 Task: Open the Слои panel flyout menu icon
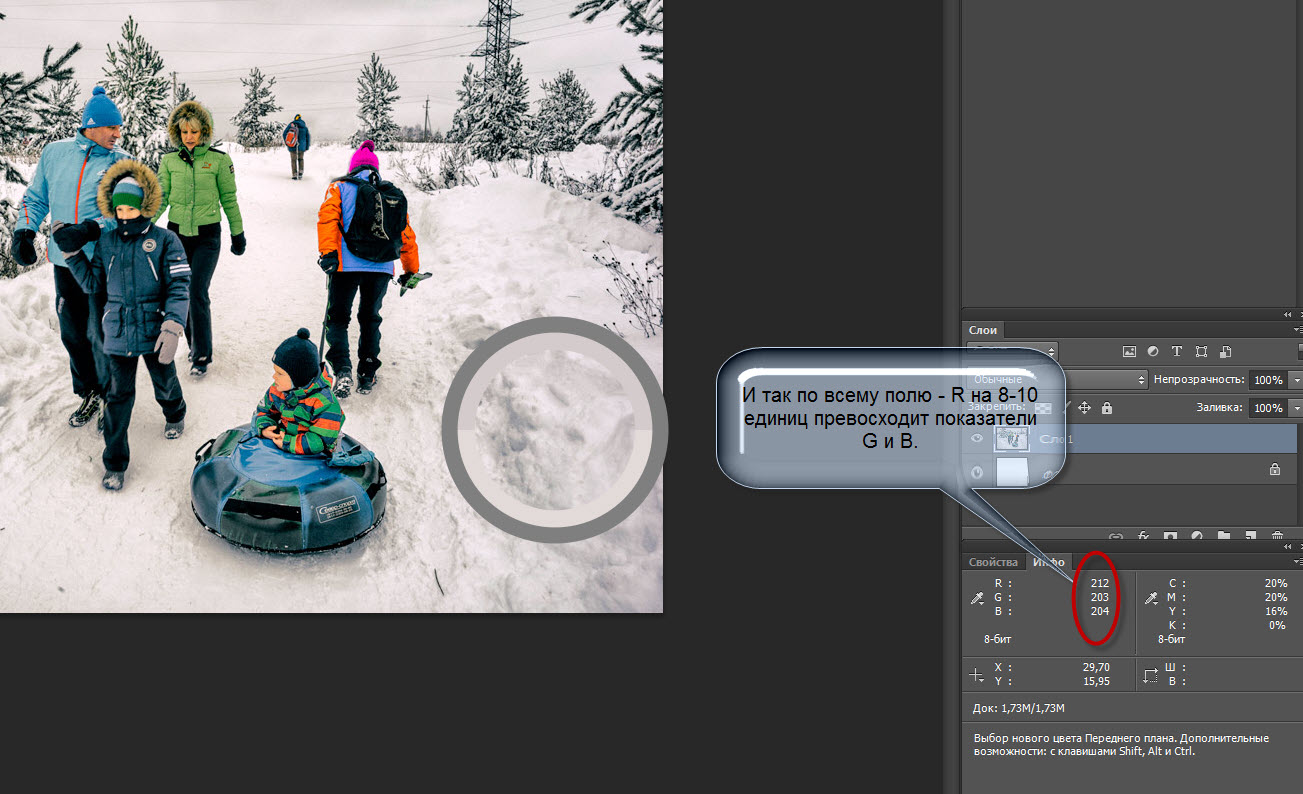point(1297,330)
